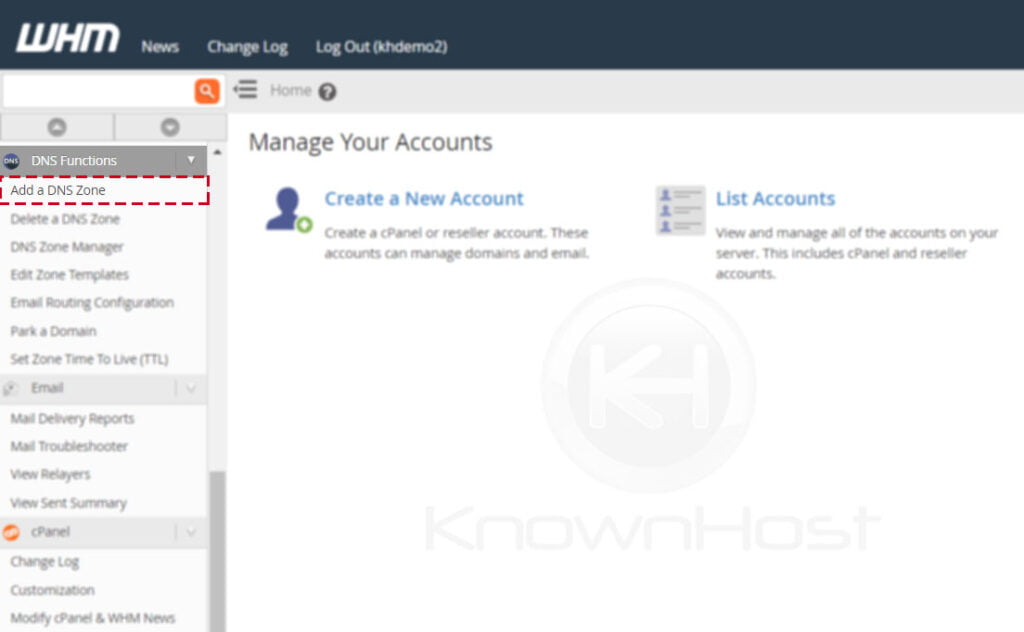Click the List Accounts icon
Viewport: 1024px width, 632px height.
680,210
